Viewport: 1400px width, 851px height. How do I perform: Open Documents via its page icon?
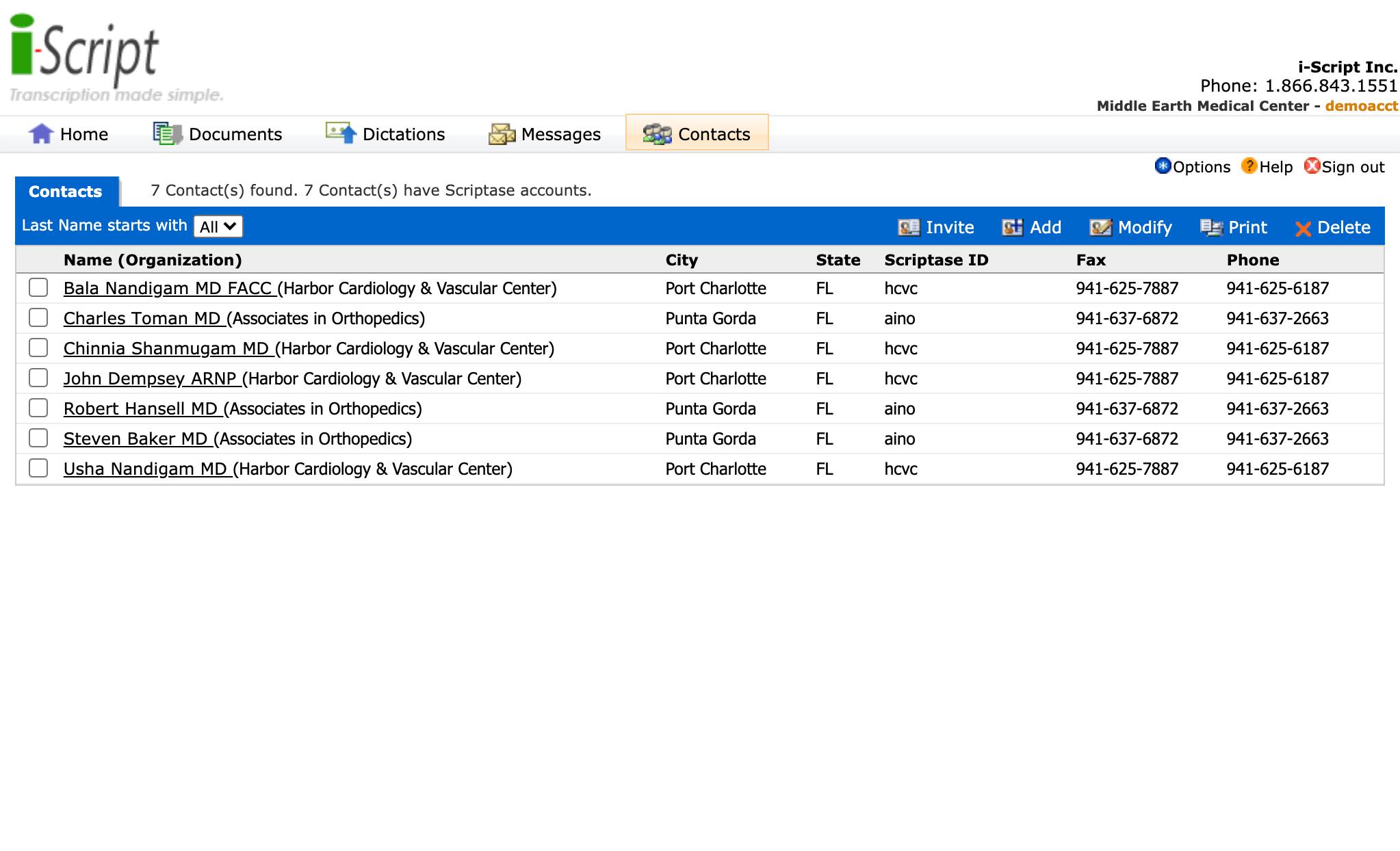pos(167,133)
